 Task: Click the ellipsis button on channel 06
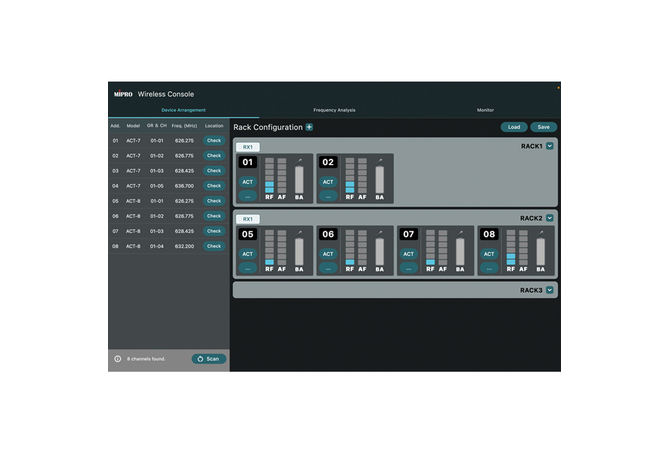tap(328, 268)
